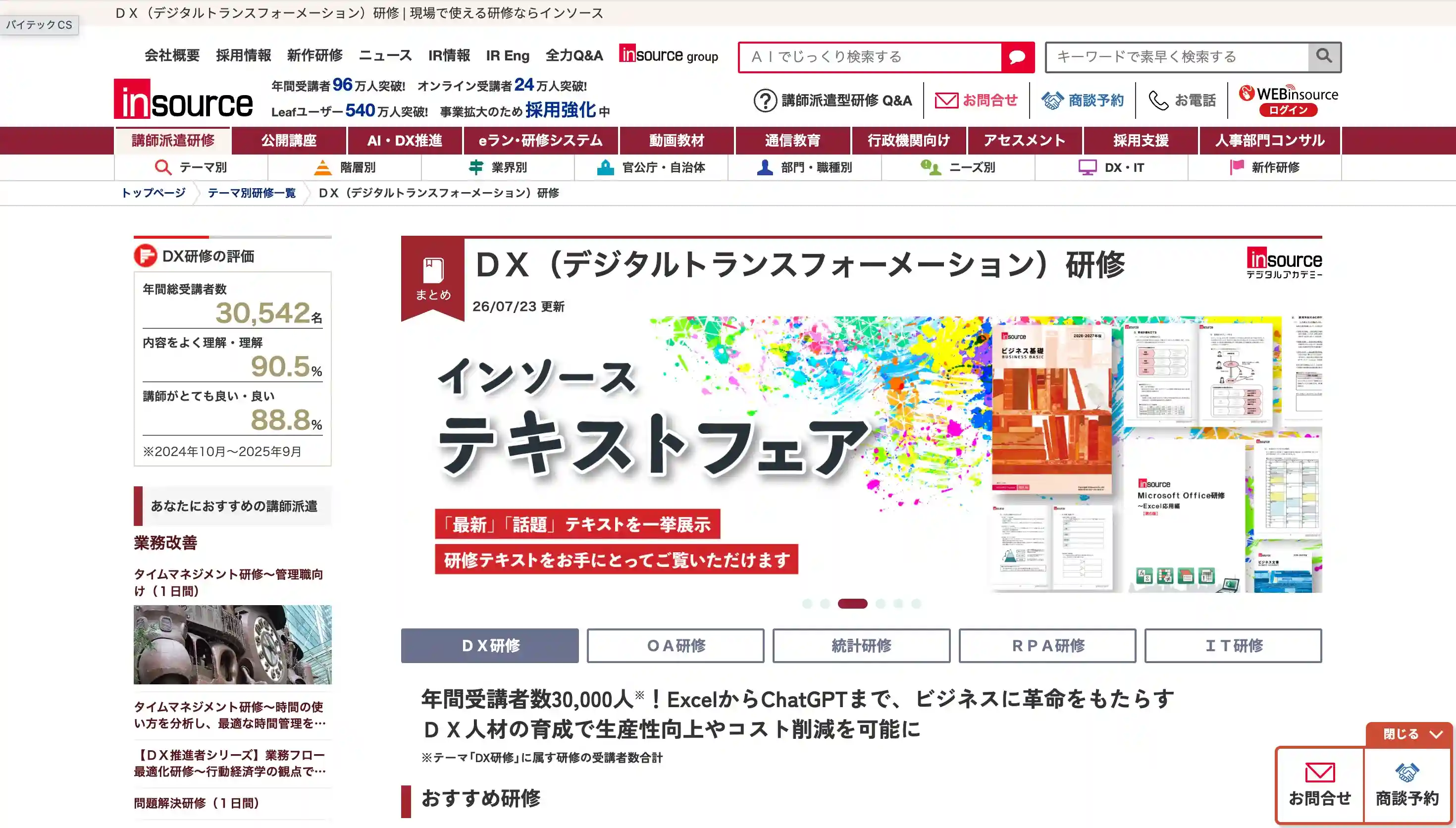Open the 講師派遣研修 main tab
Screen dimensions: 1456x828
[173, 141]
